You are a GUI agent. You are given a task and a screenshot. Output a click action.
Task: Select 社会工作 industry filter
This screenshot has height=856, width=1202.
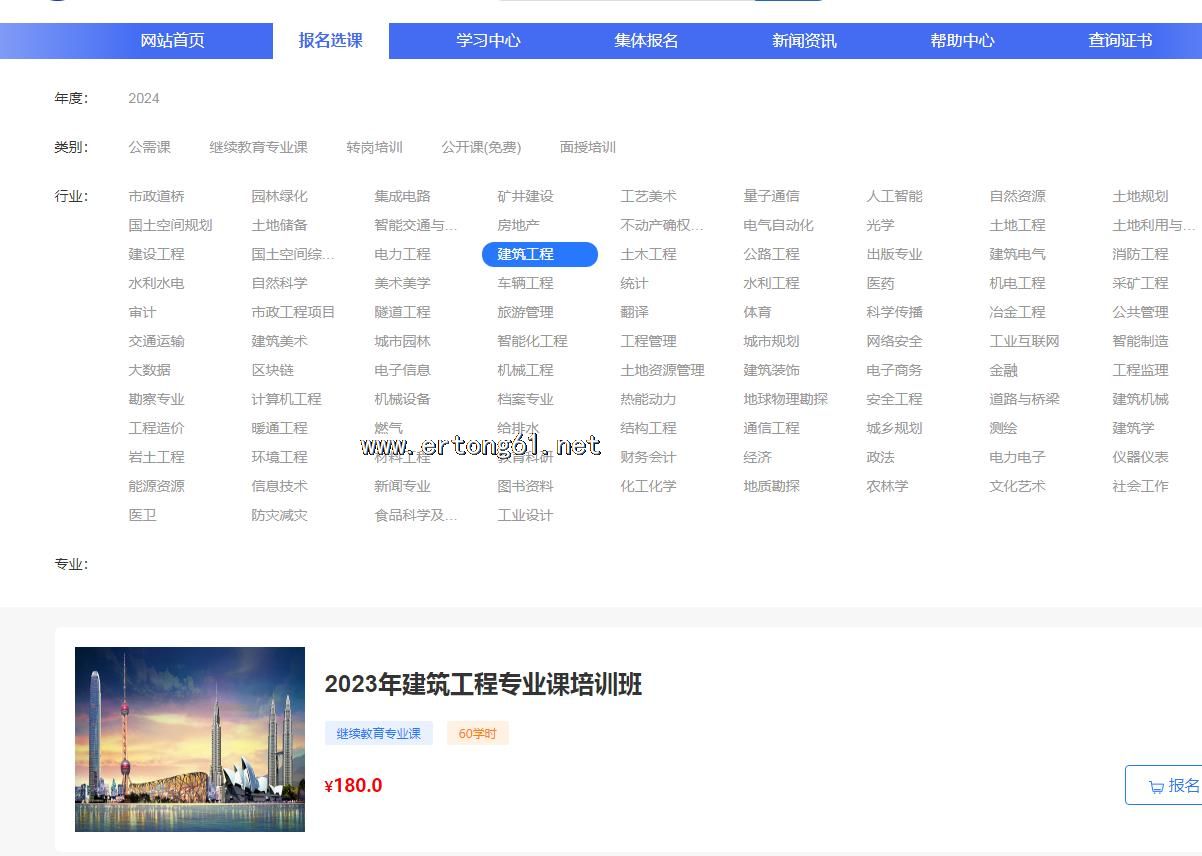pos(1140,486)
